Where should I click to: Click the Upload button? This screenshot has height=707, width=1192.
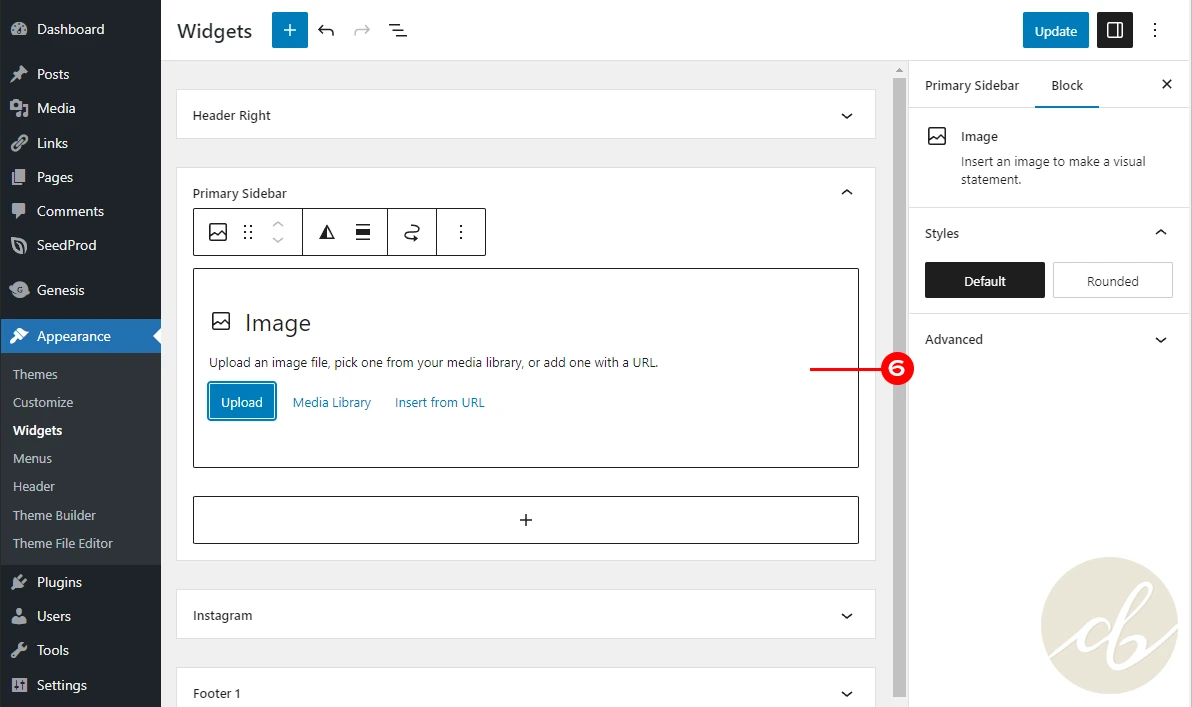pos(242,402)
